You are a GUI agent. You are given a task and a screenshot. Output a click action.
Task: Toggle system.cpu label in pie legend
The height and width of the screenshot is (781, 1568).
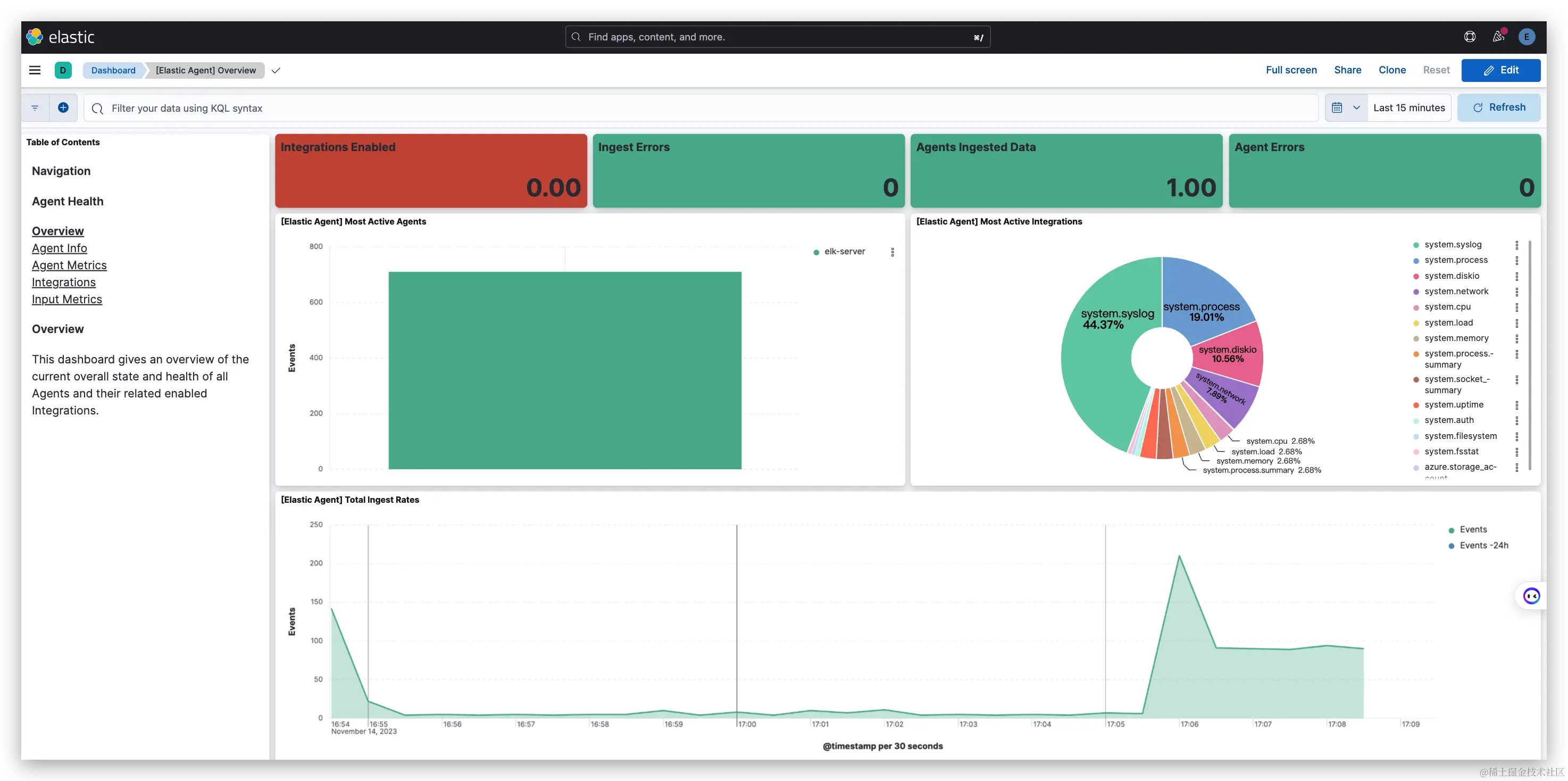pyautogui.click(x=1447, y=307)
